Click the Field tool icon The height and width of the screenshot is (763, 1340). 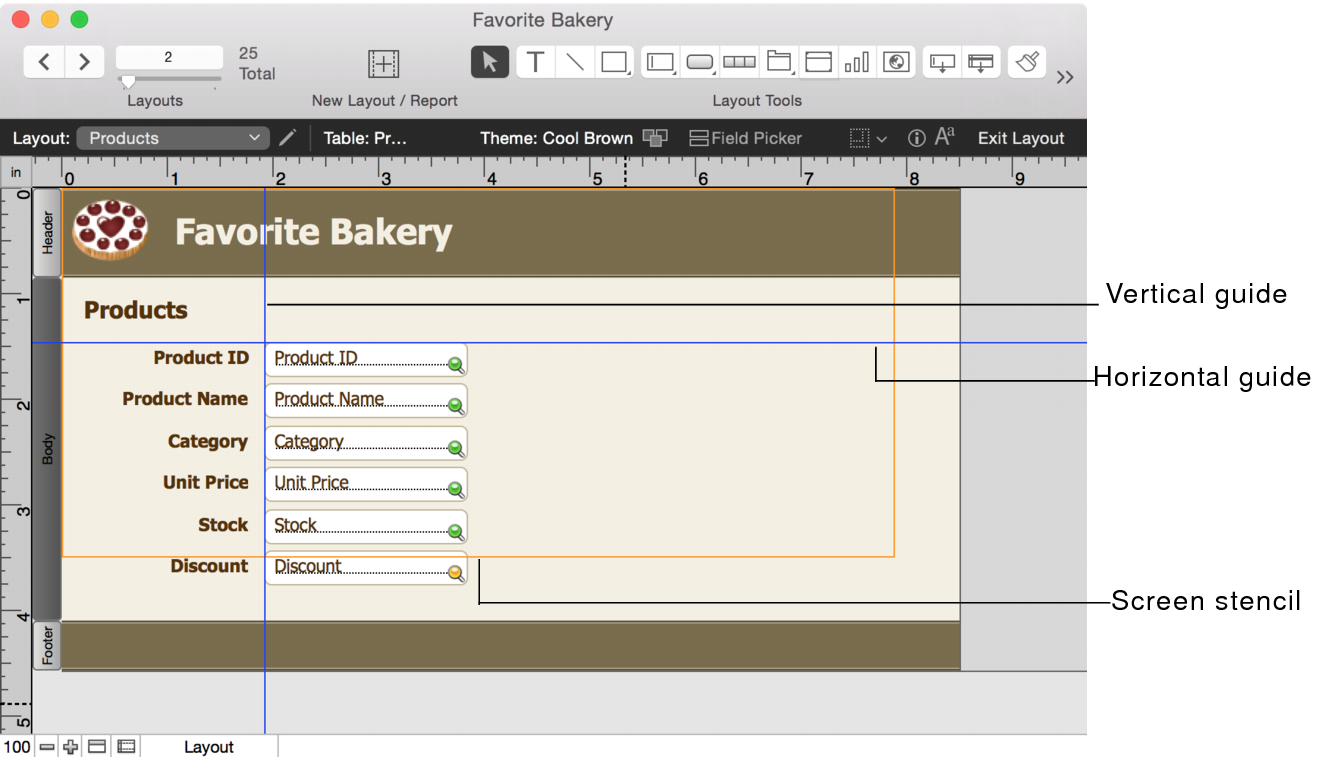point(942,62)
